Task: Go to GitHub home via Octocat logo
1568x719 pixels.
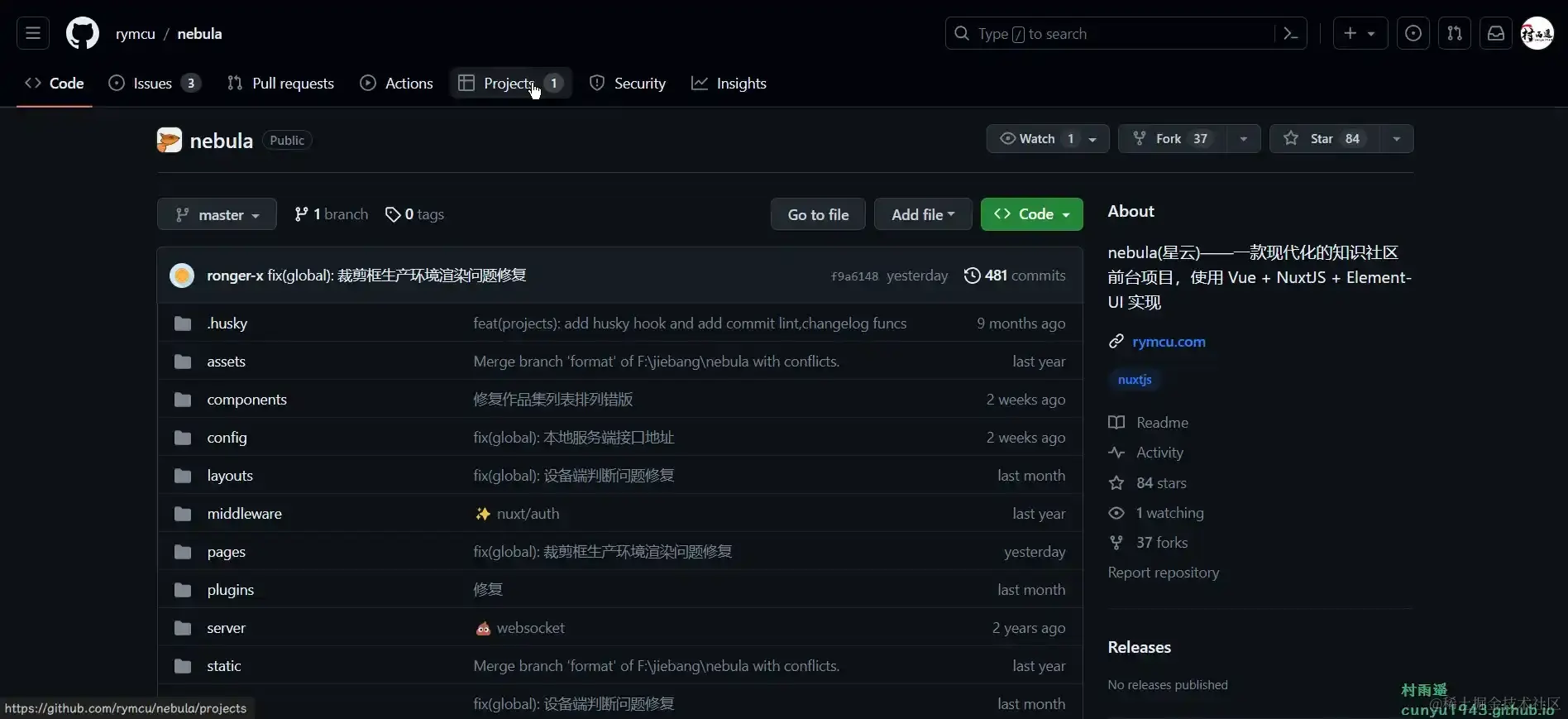Action: [x=83, y=33]
